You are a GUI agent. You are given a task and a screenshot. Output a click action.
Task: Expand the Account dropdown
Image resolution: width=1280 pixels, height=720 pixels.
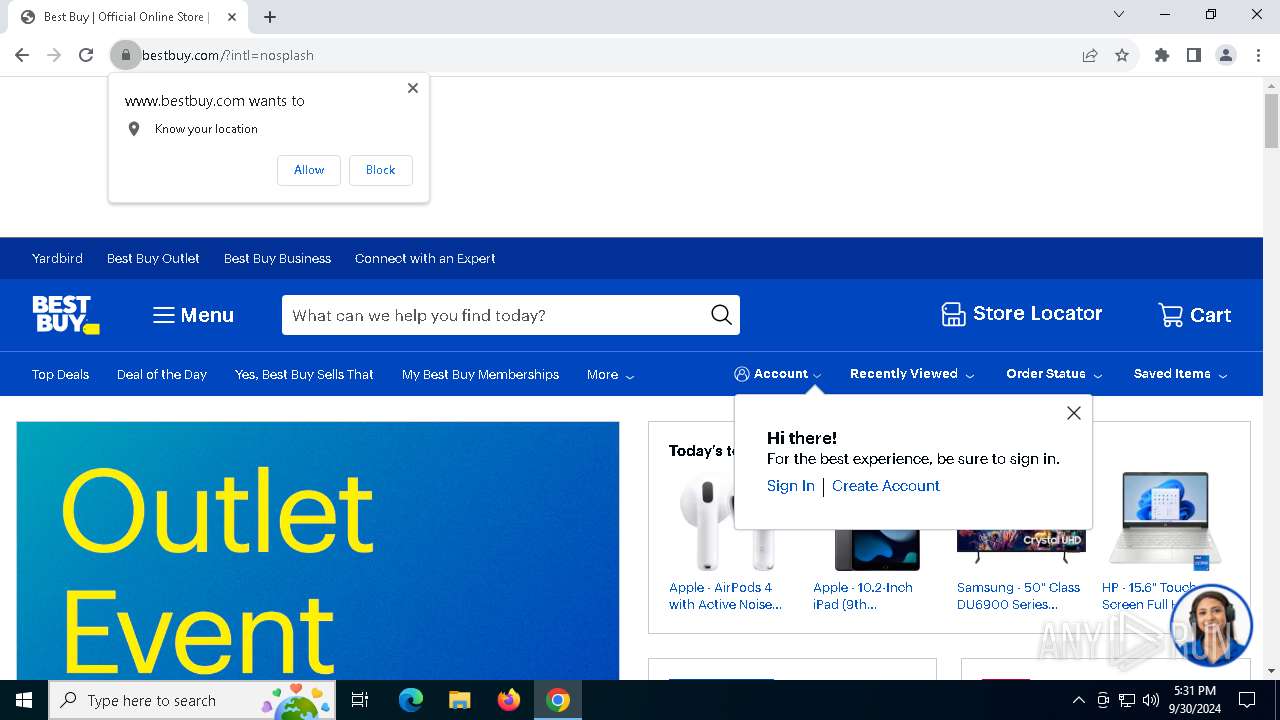pos(778,374)
